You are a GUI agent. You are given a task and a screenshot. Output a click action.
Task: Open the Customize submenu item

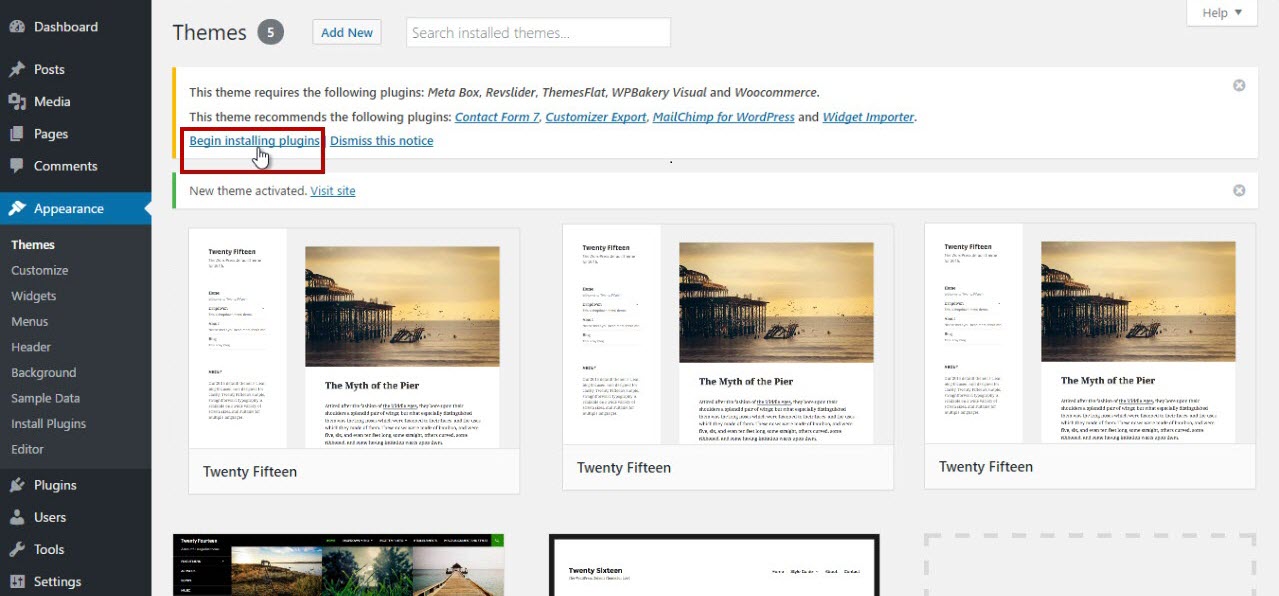40,270
